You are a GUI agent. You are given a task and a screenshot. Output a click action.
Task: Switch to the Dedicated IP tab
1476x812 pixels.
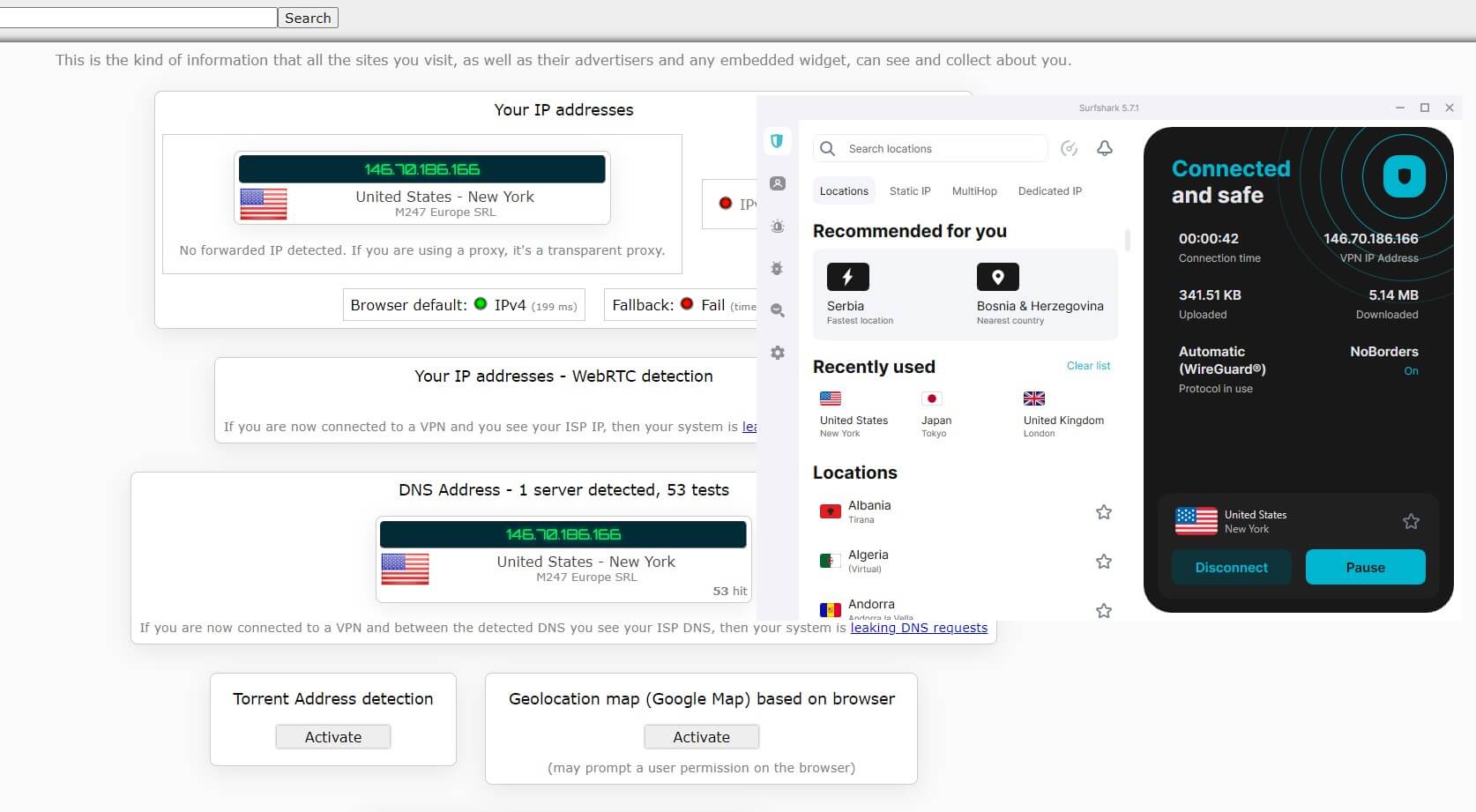pyautogui.click(x=1049, y=191)
